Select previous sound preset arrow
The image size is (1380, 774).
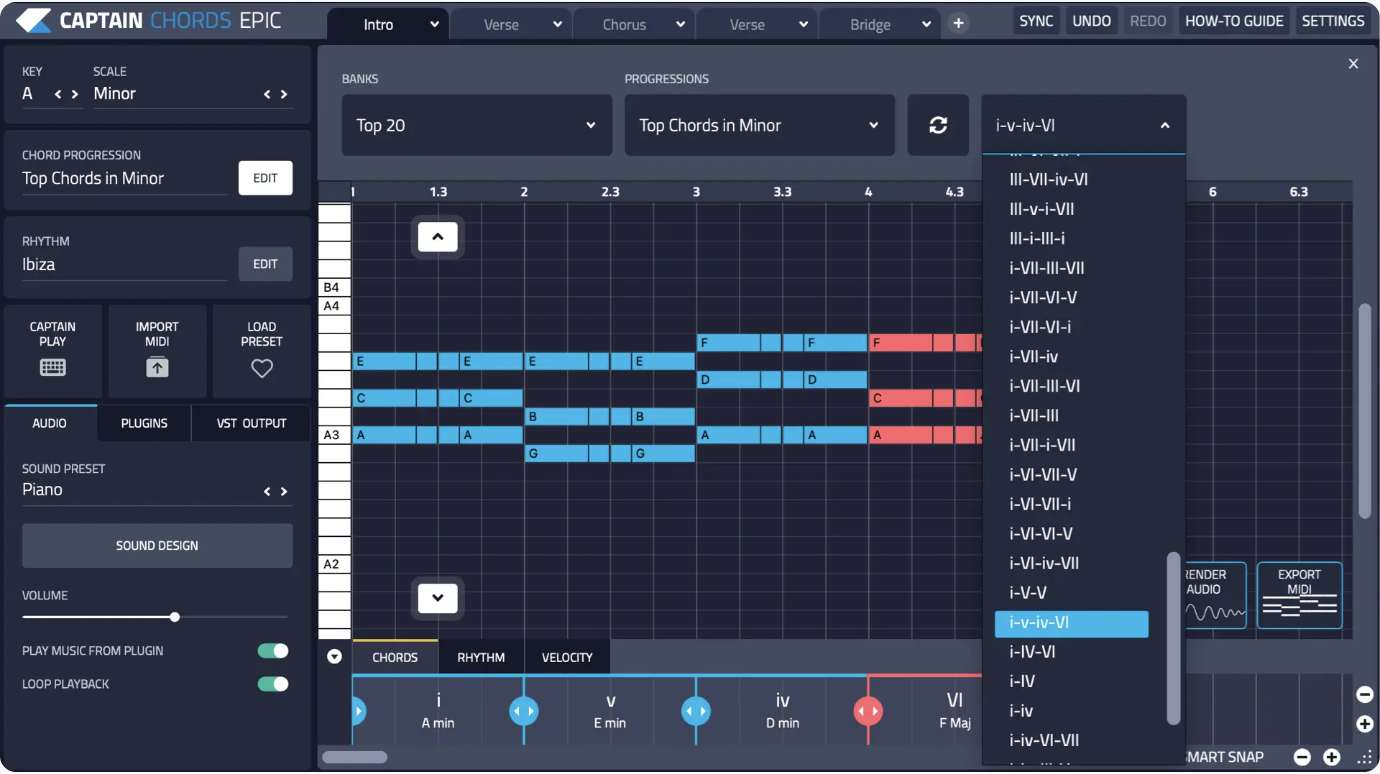pos(267,491)
